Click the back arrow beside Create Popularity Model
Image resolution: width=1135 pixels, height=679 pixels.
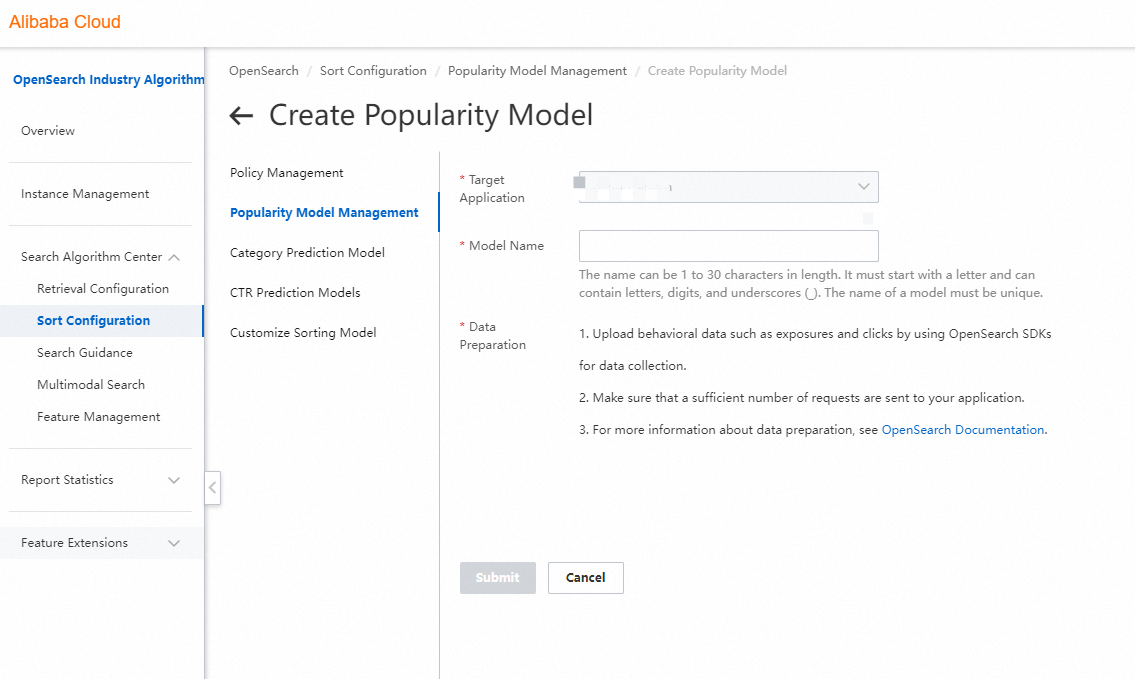coord(241,116)
